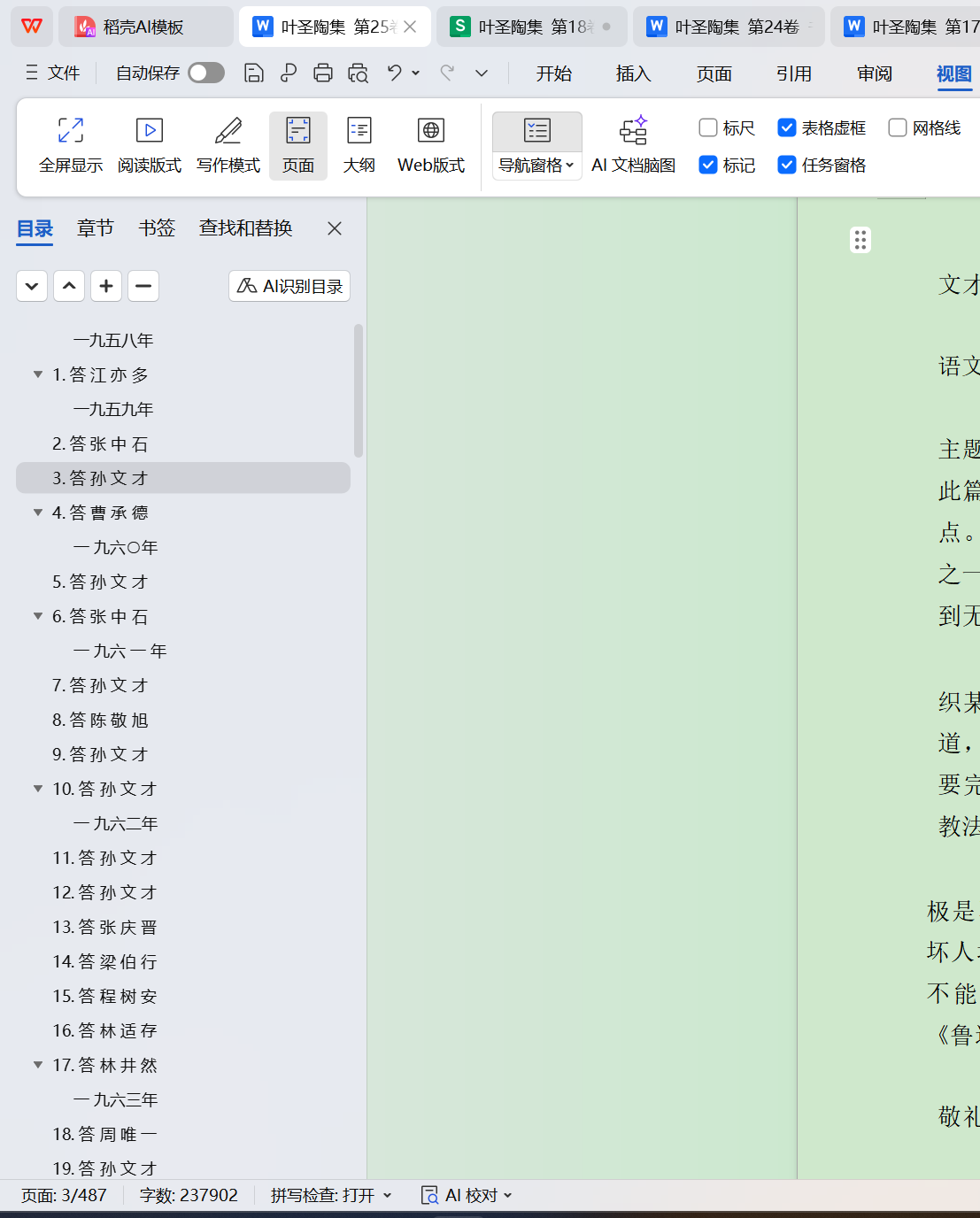Screen dimensions: 980x1218
Task: Open the 导航窗格 dropdown arrow
Action: coord(570,166)
